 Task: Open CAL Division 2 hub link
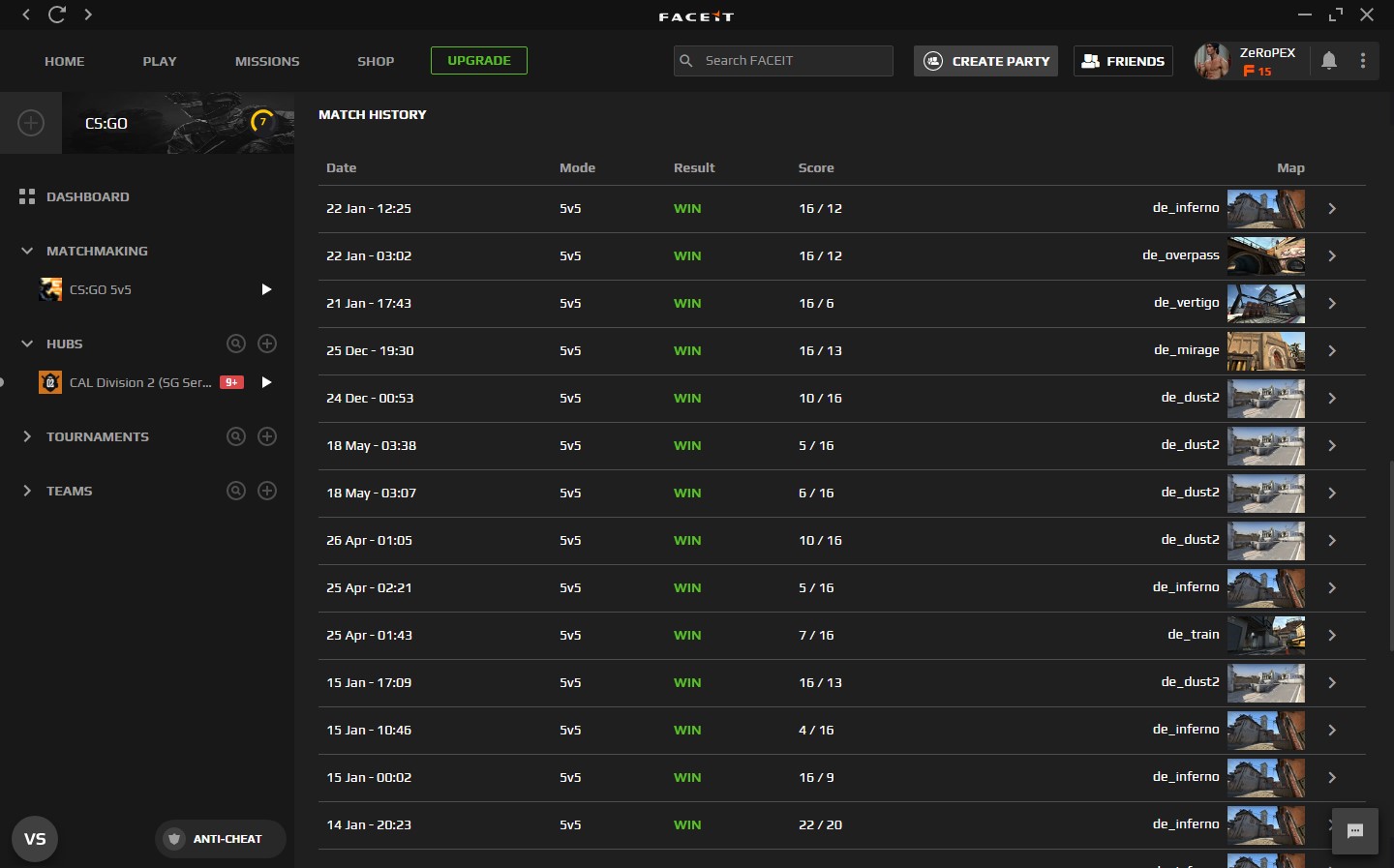click(140, 382)
